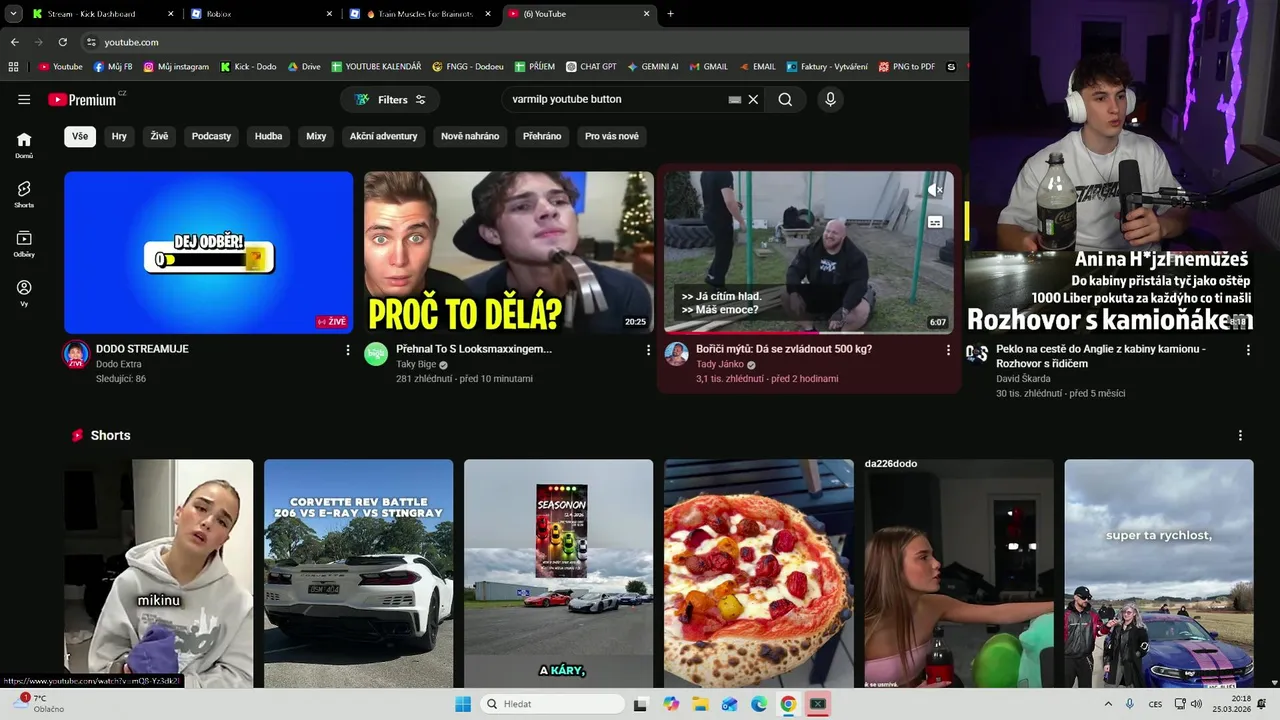Open File Explorer from the taskbar
Viewport: 1280px width, 720px height.
[700, 704]
